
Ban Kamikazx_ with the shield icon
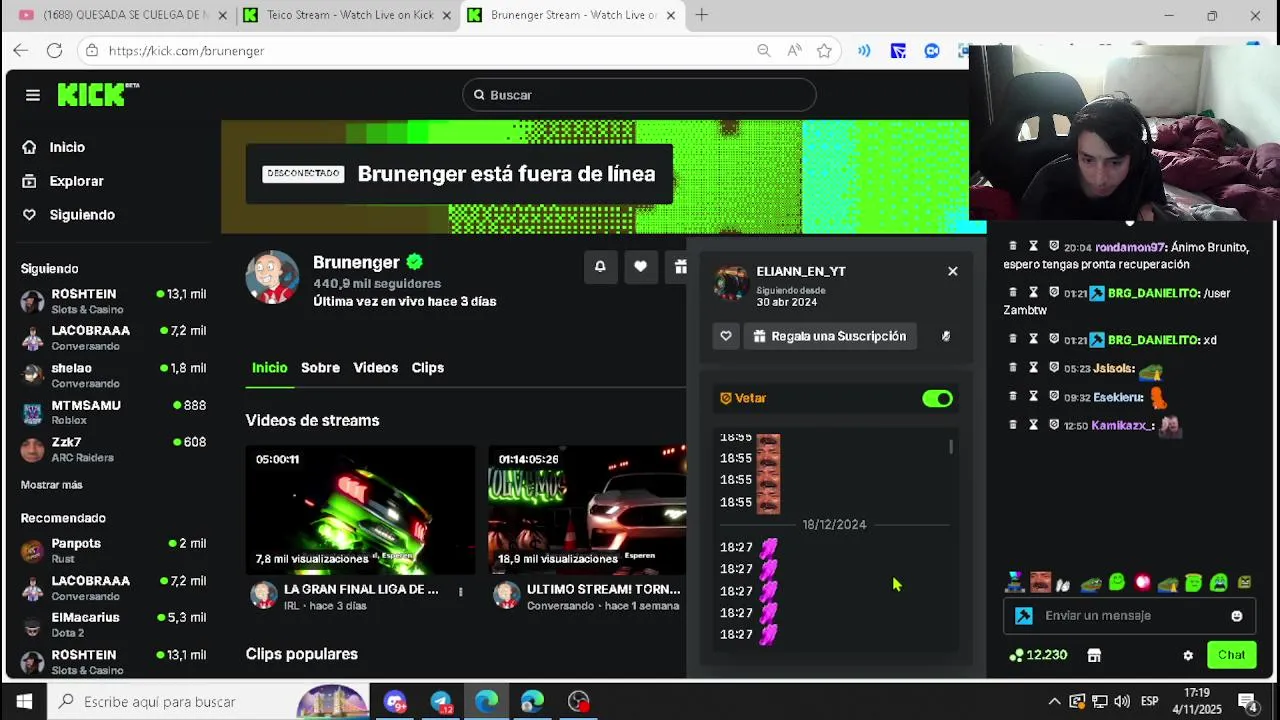pyautogui.click(x=1054, y=425)
